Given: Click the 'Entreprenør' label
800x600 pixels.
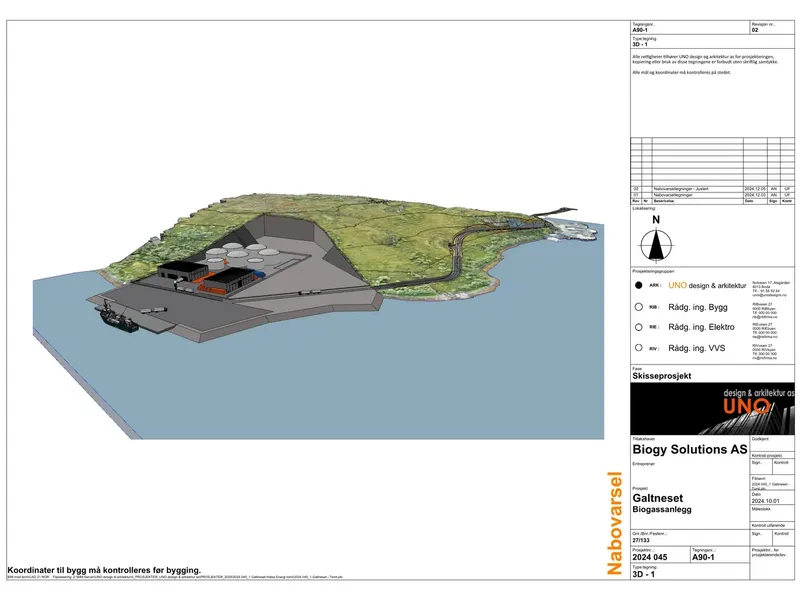Looking at the screenshot, I should [643, 464].
